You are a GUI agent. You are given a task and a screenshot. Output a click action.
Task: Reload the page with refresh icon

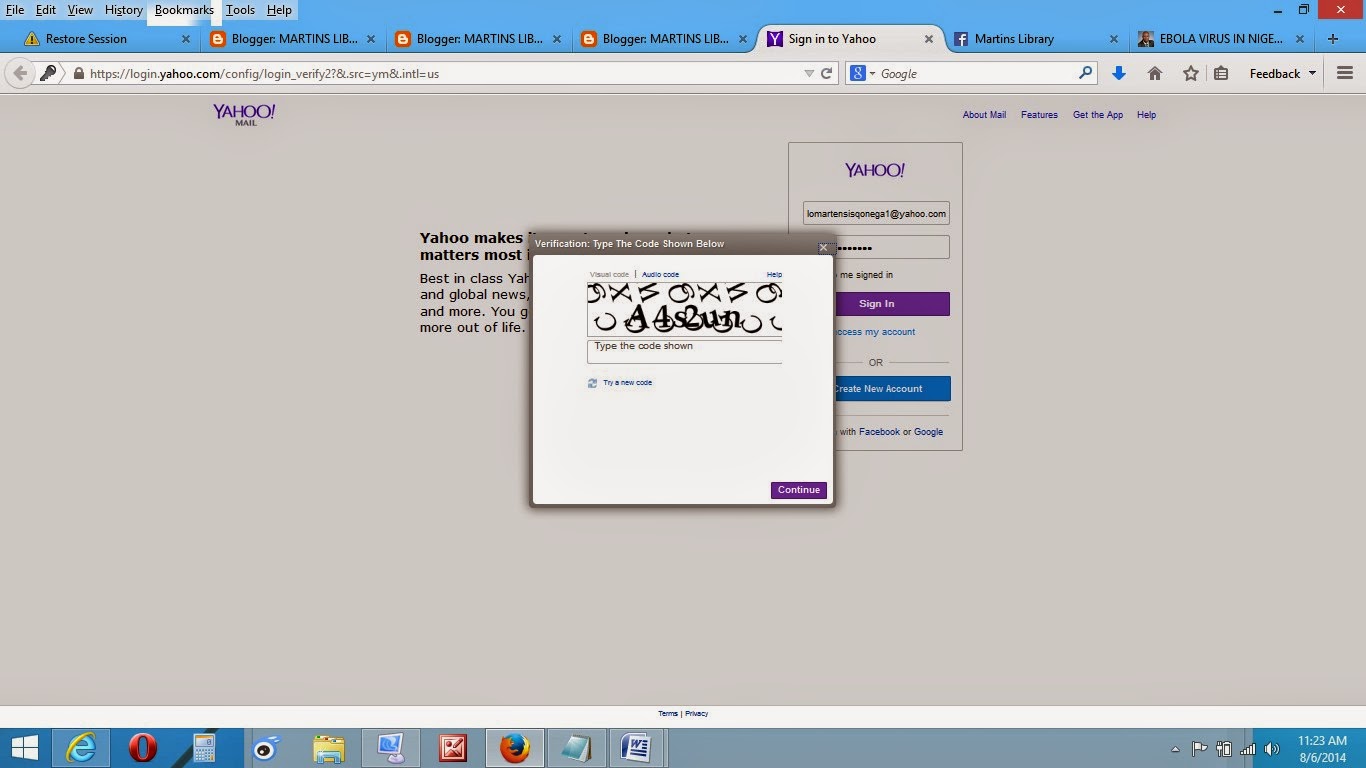(827, 73)
